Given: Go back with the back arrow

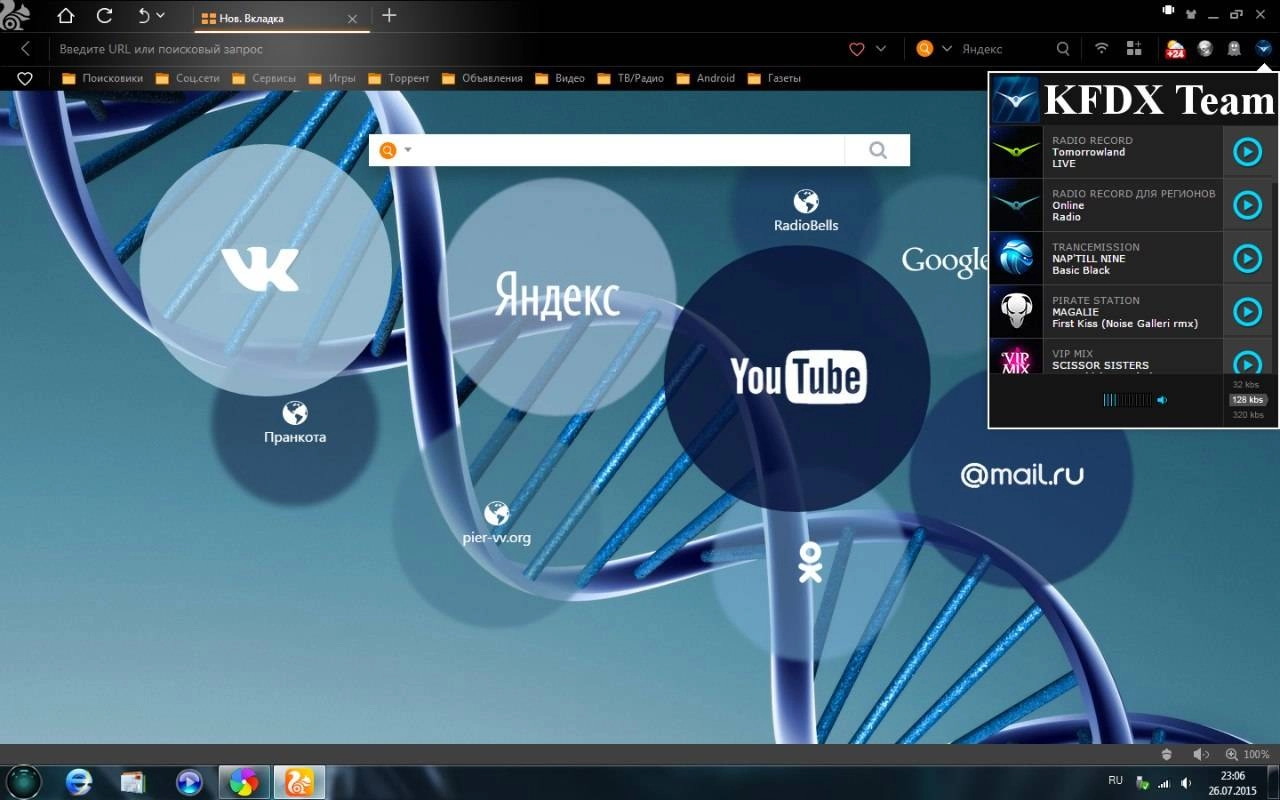Looking at the screenshot, I should click(25, 48).
